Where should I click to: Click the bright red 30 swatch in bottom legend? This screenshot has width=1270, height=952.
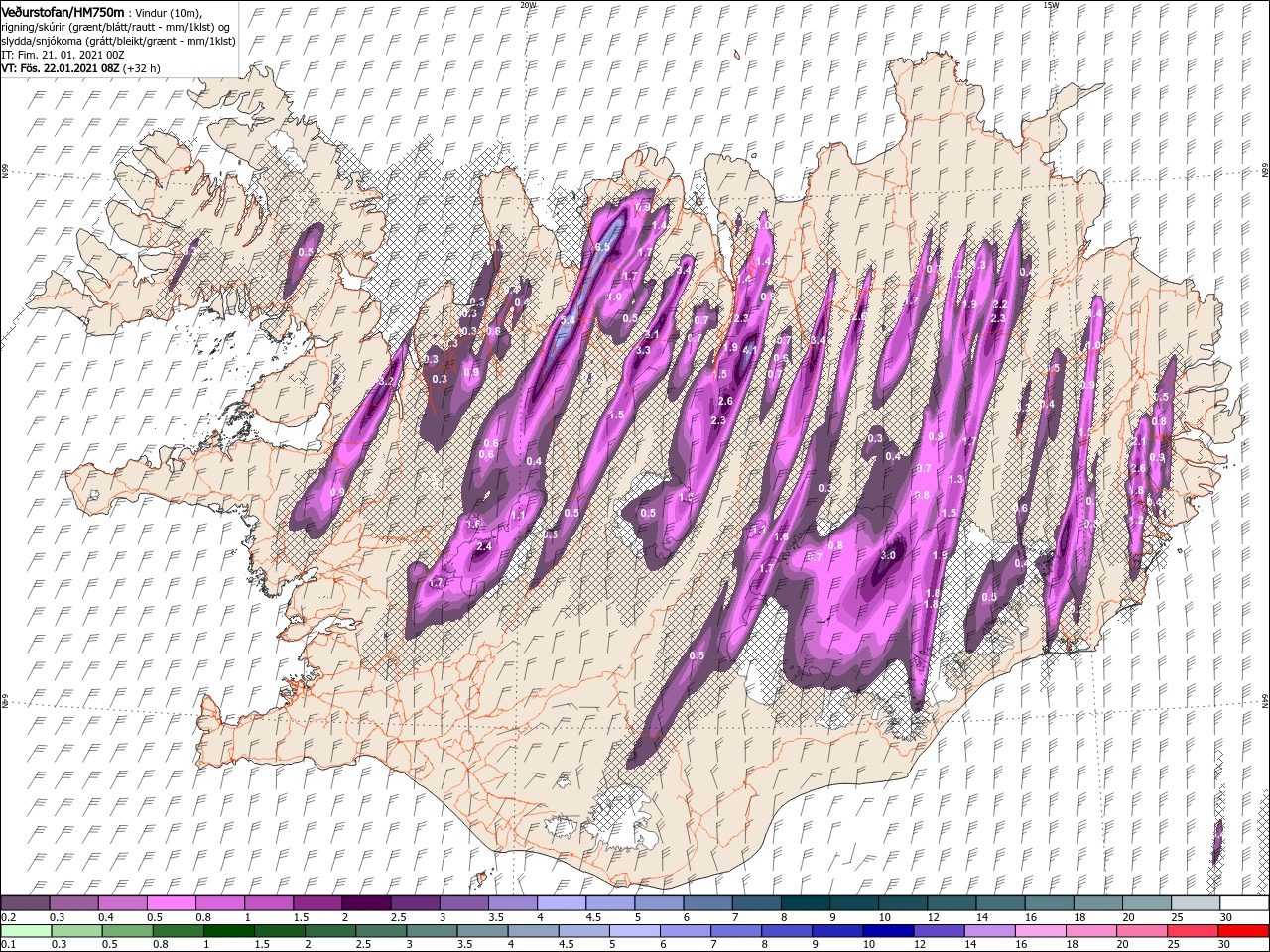coord(1244,931)
